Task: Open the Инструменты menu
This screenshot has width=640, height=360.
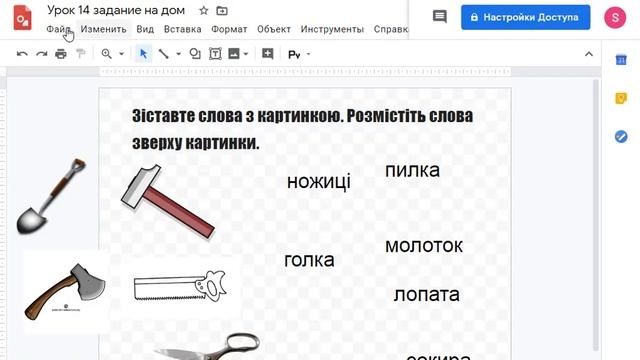Action: [332, 29]
